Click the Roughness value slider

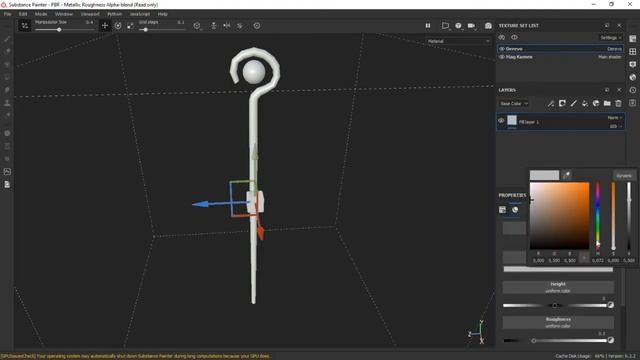[555, 340]
